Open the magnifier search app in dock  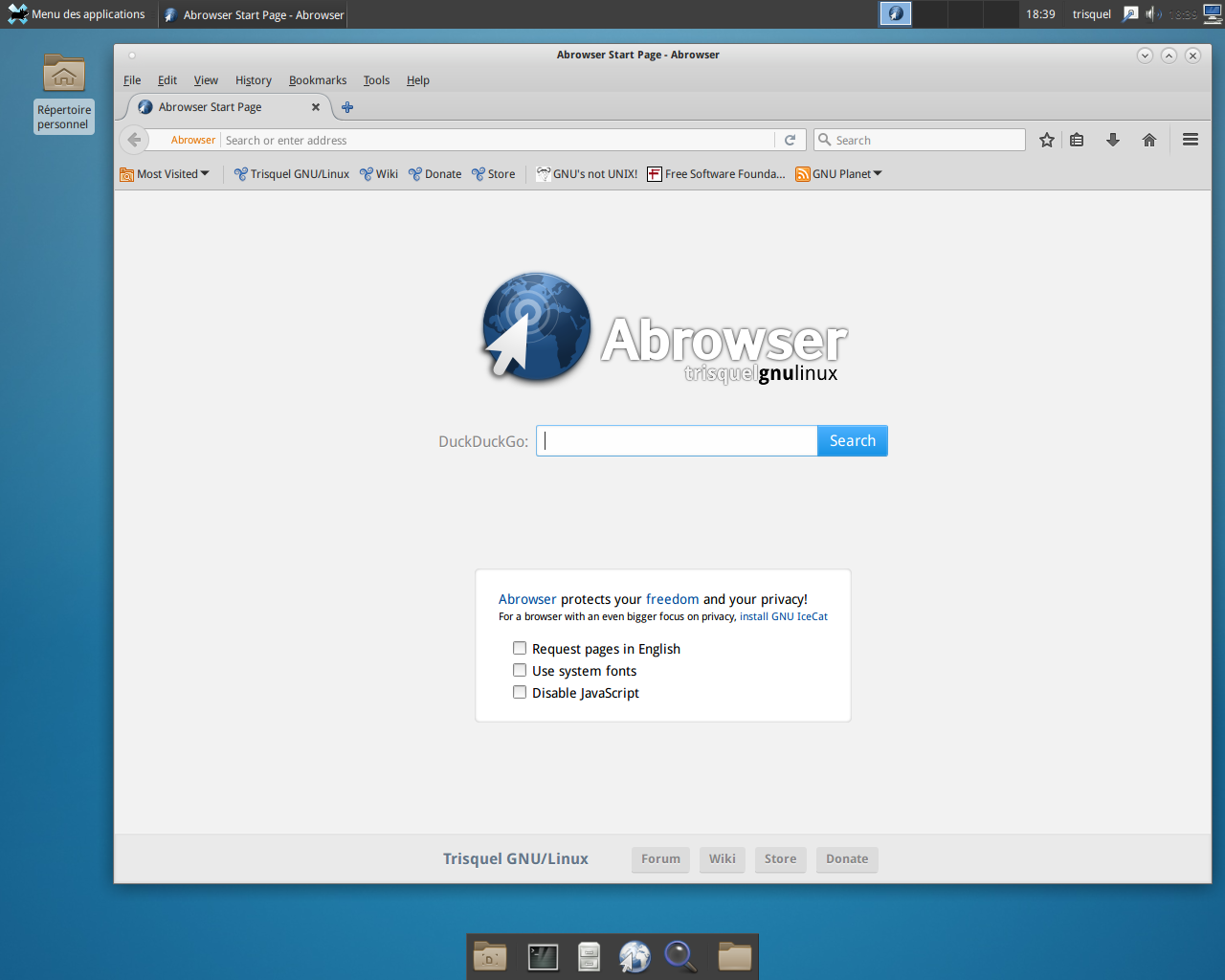coord(680,956)
